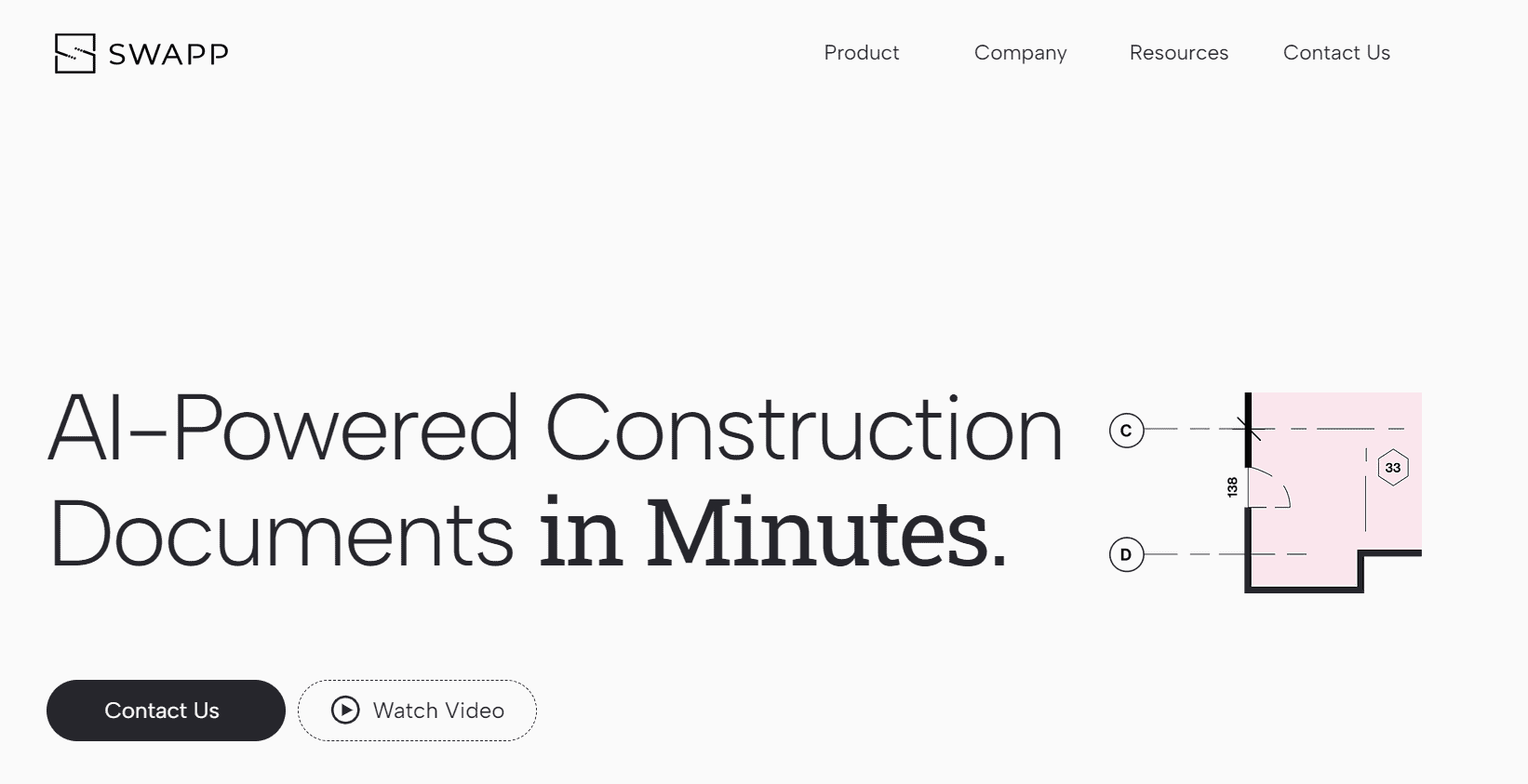Click the hexagon tag labeled 33
The height and width of the screenshot is (784, 1528).
coord(1392,468)
